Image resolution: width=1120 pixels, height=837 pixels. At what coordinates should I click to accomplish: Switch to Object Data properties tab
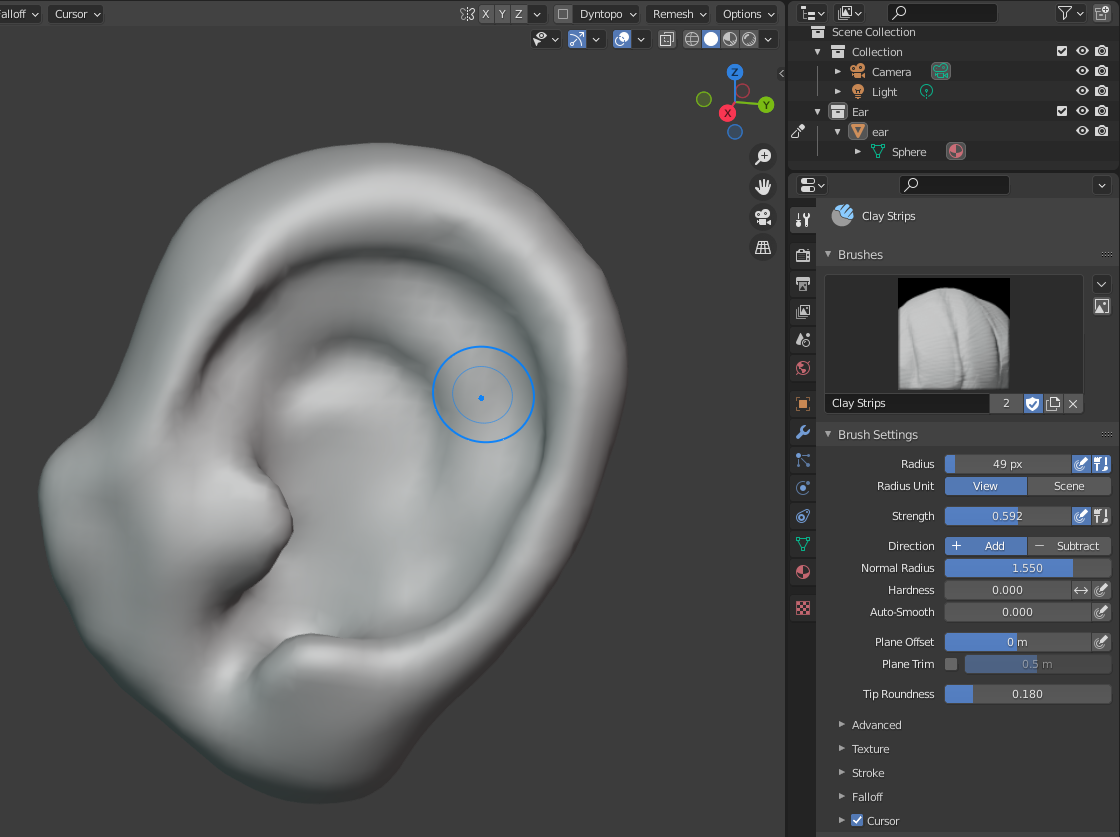[x=802, y=544]
